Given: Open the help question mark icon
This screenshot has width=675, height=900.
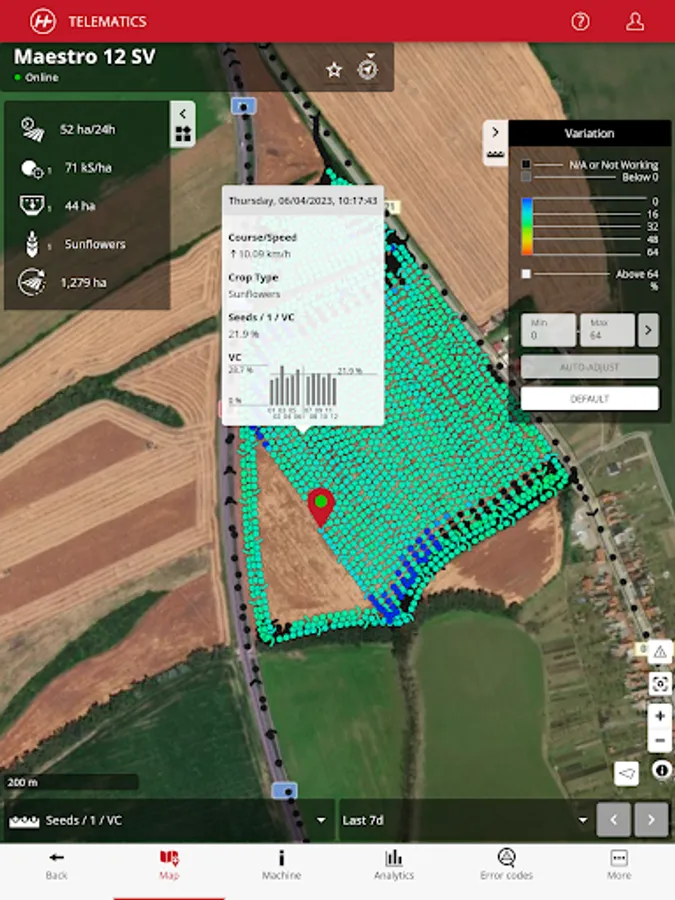Looking at the screenshot, I should click(580, 22).
